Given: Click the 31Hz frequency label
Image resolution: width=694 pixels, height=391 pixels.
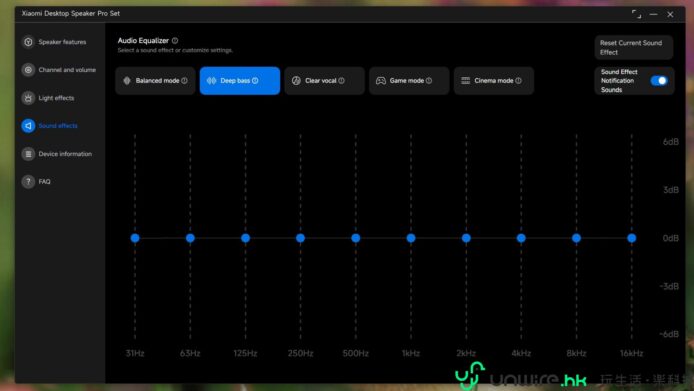Looking at the screenshot, I should point(135,353).
